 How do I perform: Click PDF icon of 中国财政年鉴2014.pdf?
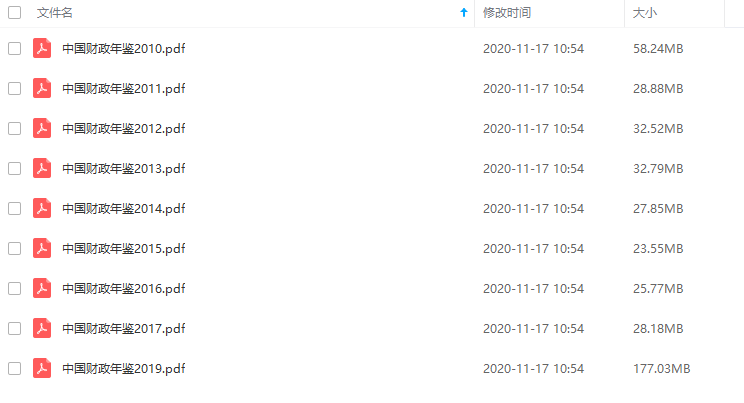[x=42, y=208]
